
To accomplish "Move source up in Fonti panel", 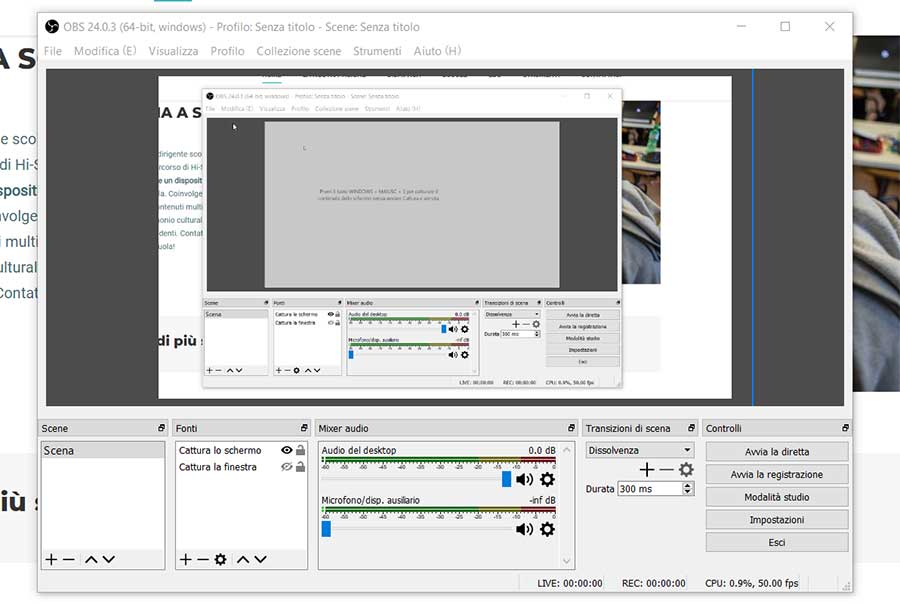I will point(243,559).
